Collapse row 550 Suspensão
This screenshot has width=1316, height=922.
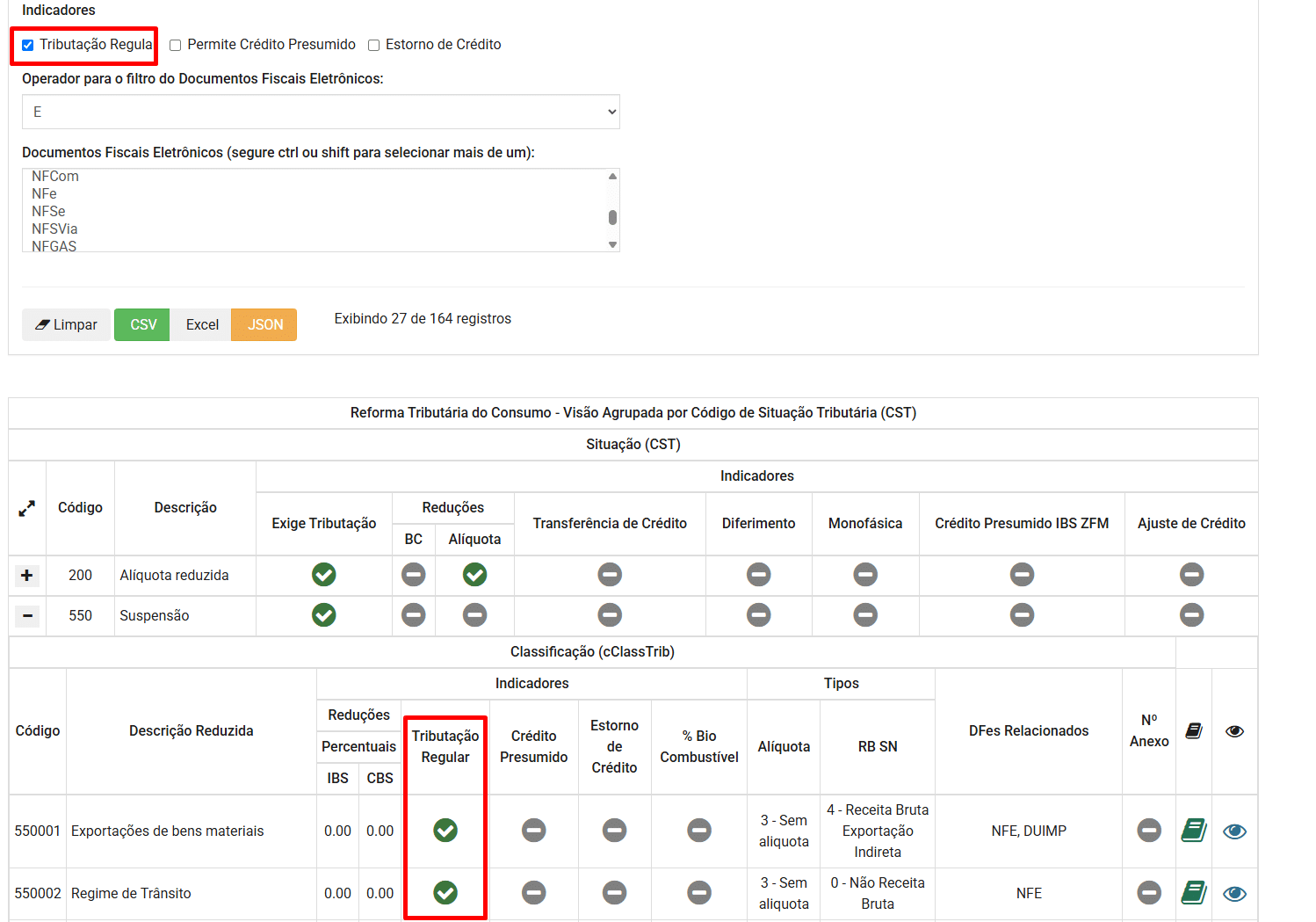click(x=27, y=615)
